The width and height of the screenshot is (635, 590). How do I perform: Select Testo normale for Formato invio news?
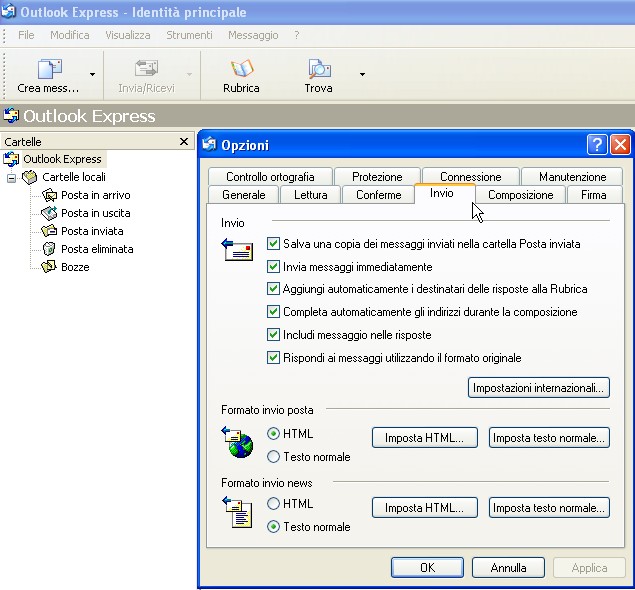273,526
